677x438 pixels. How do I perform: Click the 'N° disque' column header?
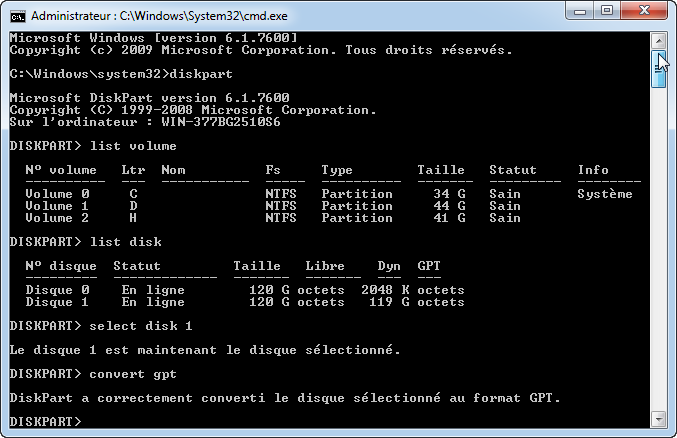click(61, 266)
